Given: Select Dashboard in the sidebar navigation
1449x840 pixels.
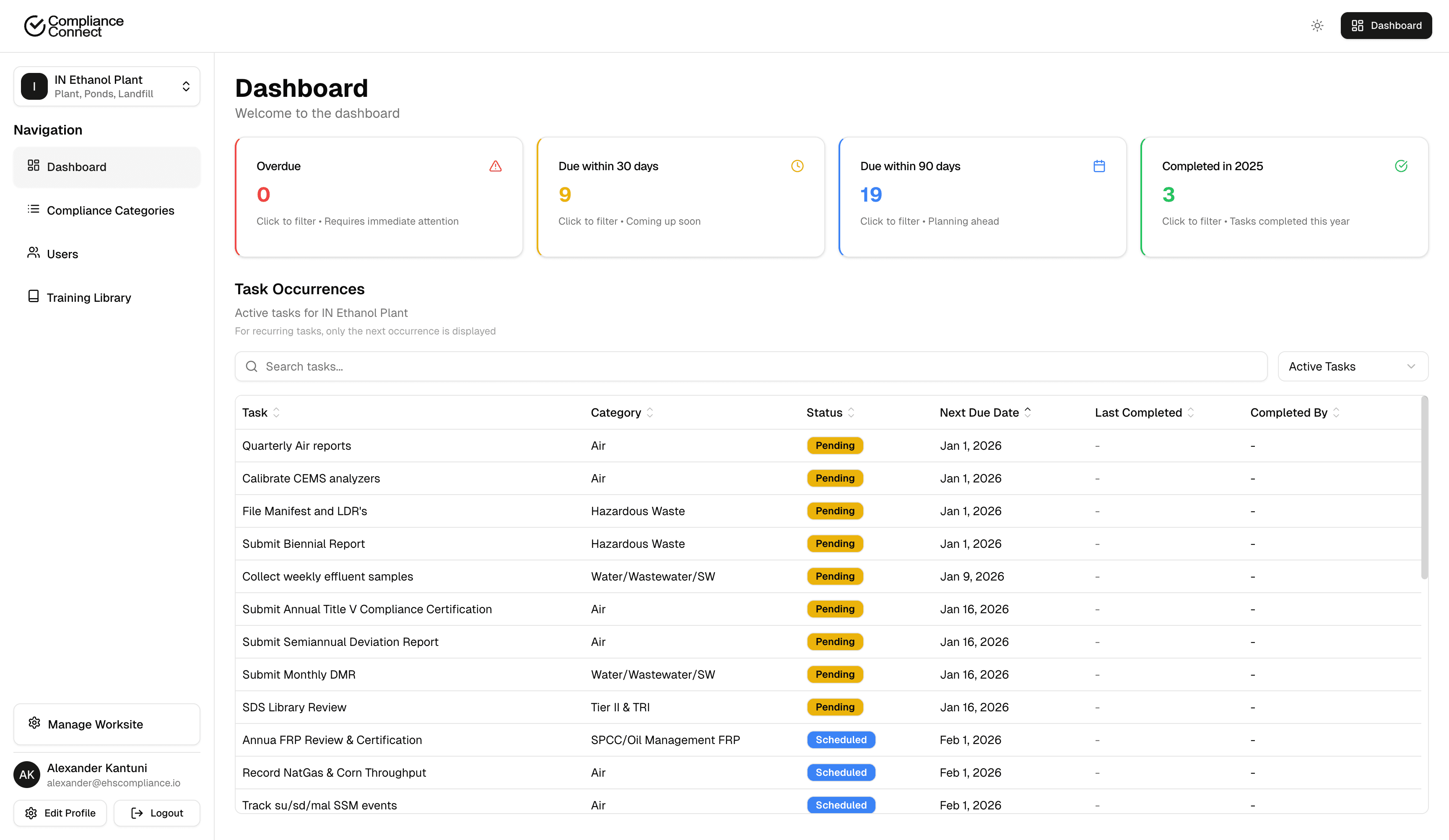Looking at the screenshot, I should click(76, 167).
